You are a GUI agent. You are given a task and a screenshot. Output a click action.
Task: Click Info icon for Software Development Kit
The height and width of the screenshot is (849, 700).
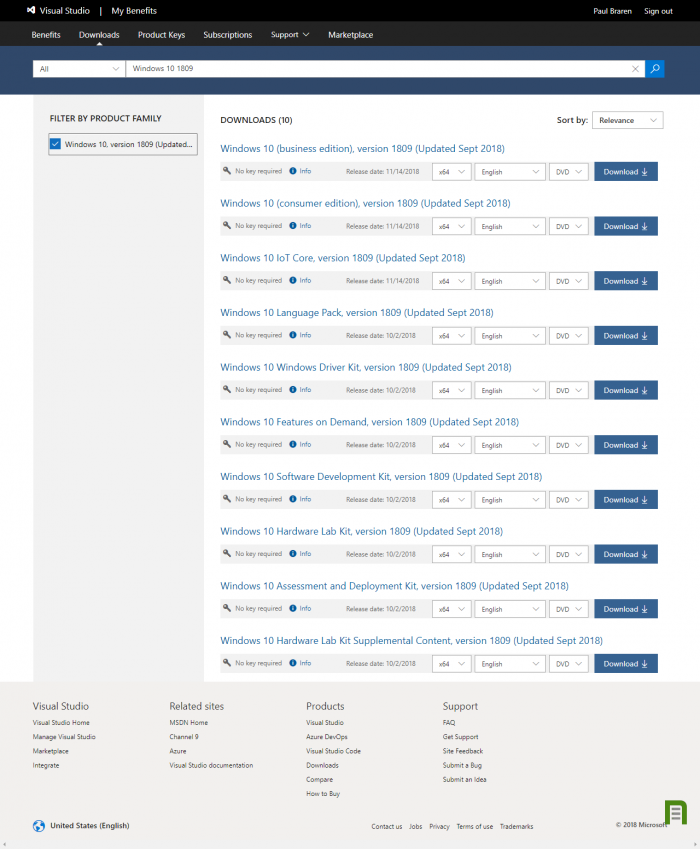click(x=293, y=499)
